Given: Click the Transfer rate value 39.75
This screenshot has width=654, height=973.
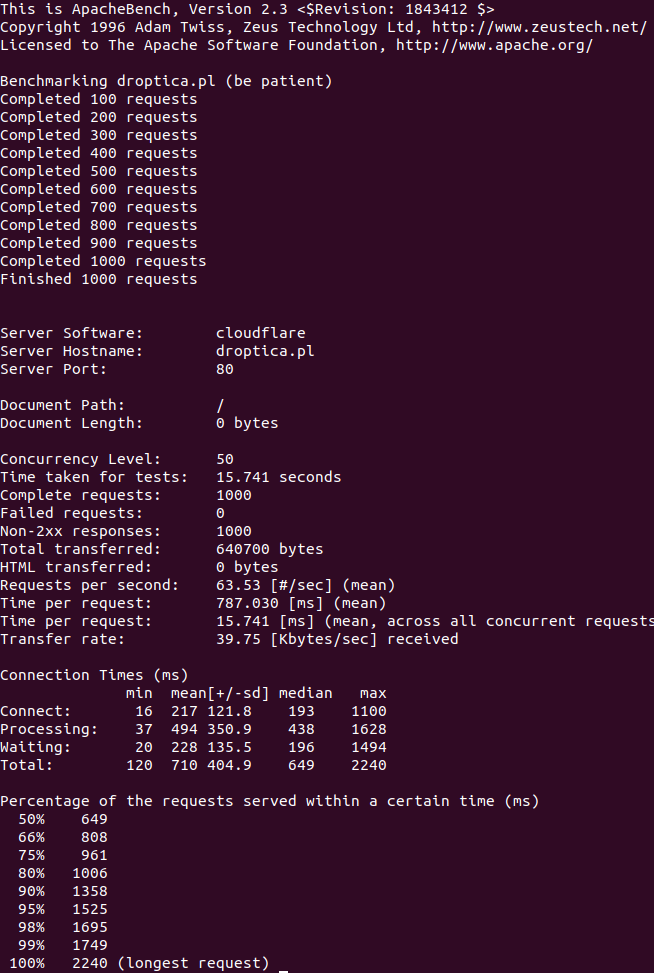Looking at the screenshot, I should (238, 639).
